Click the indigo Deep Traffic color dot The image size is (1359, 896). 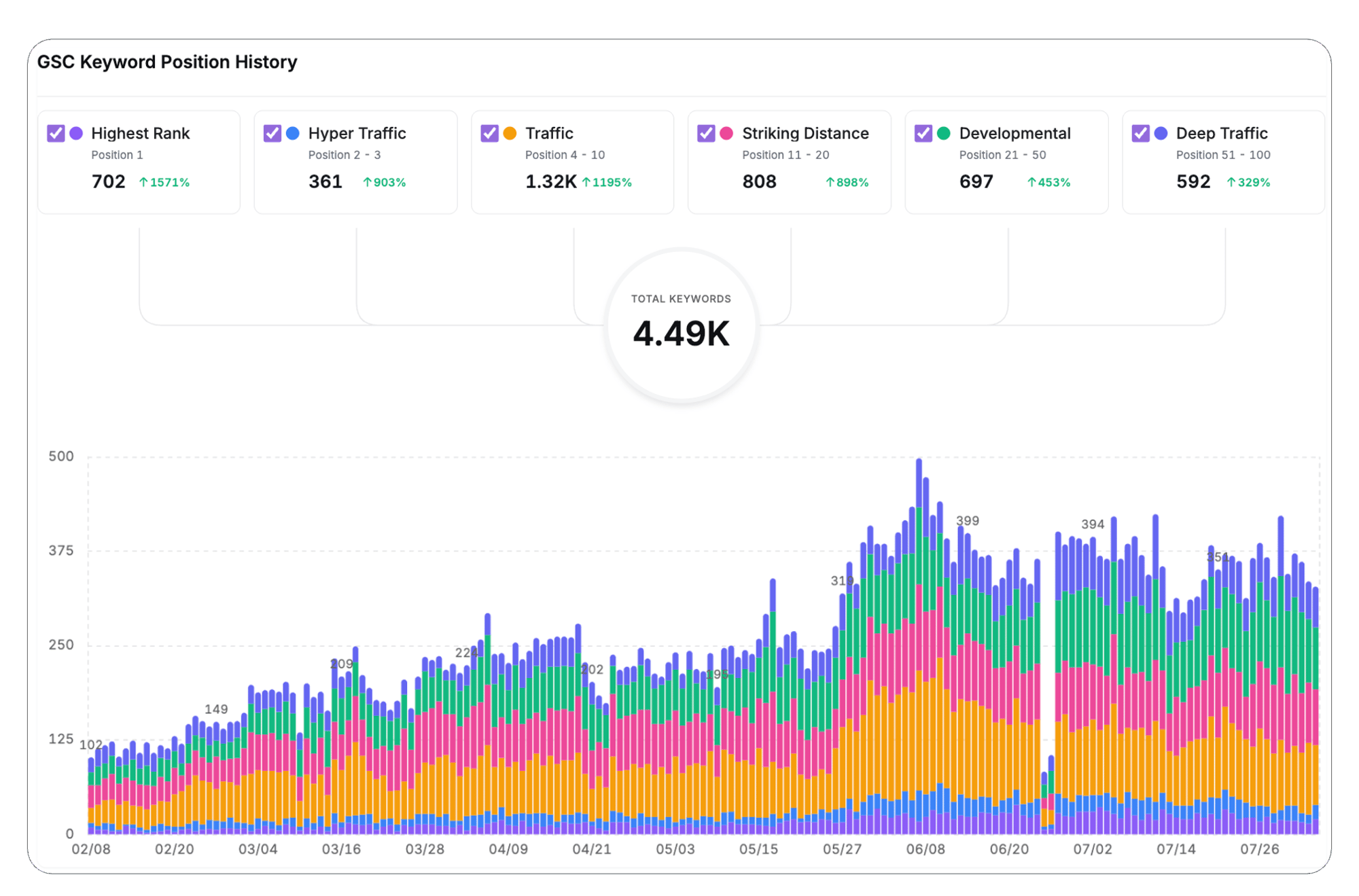coord(1161,133)
